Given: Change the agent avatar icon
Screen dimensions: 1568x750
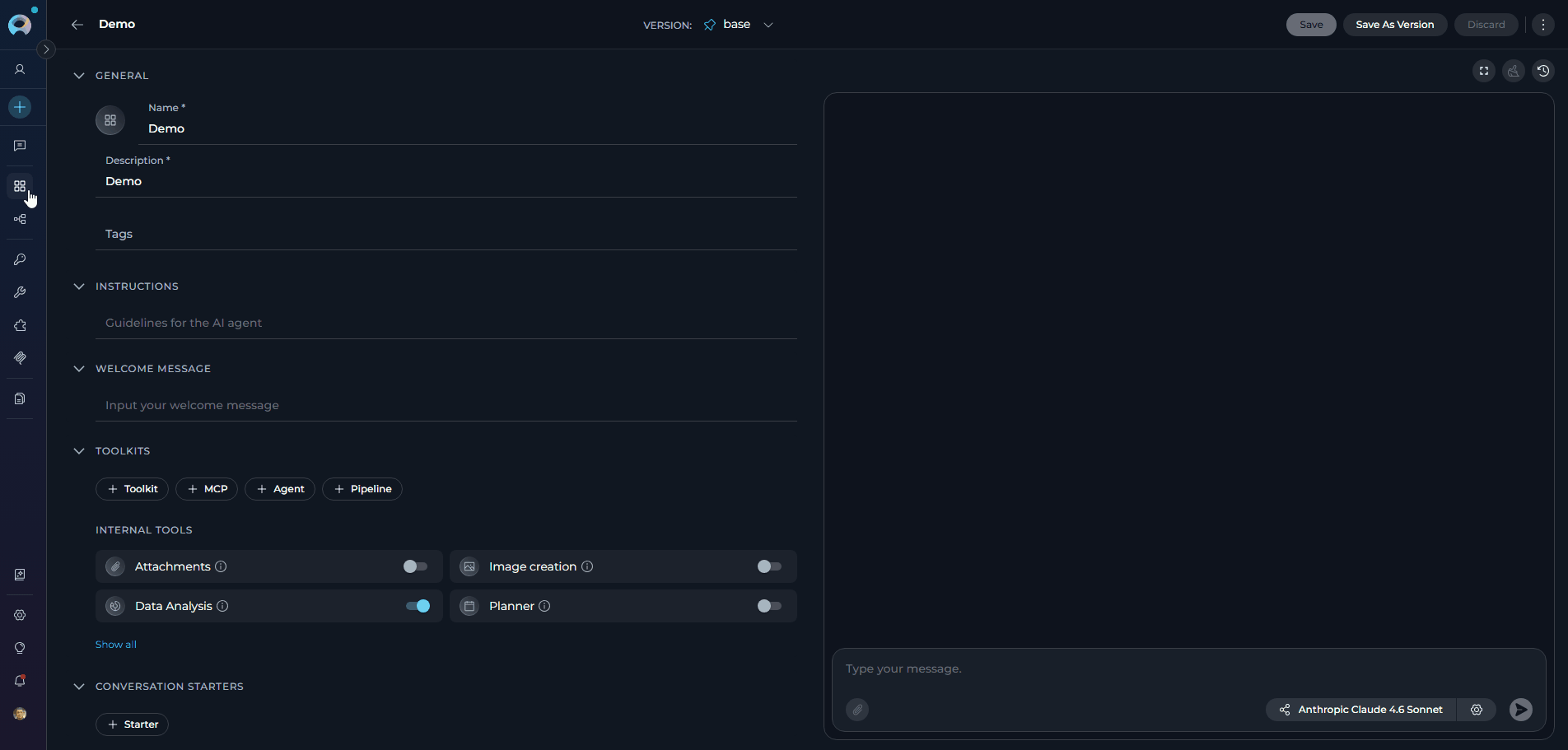Looking at the screenshot, I should (x=110, y=120).
